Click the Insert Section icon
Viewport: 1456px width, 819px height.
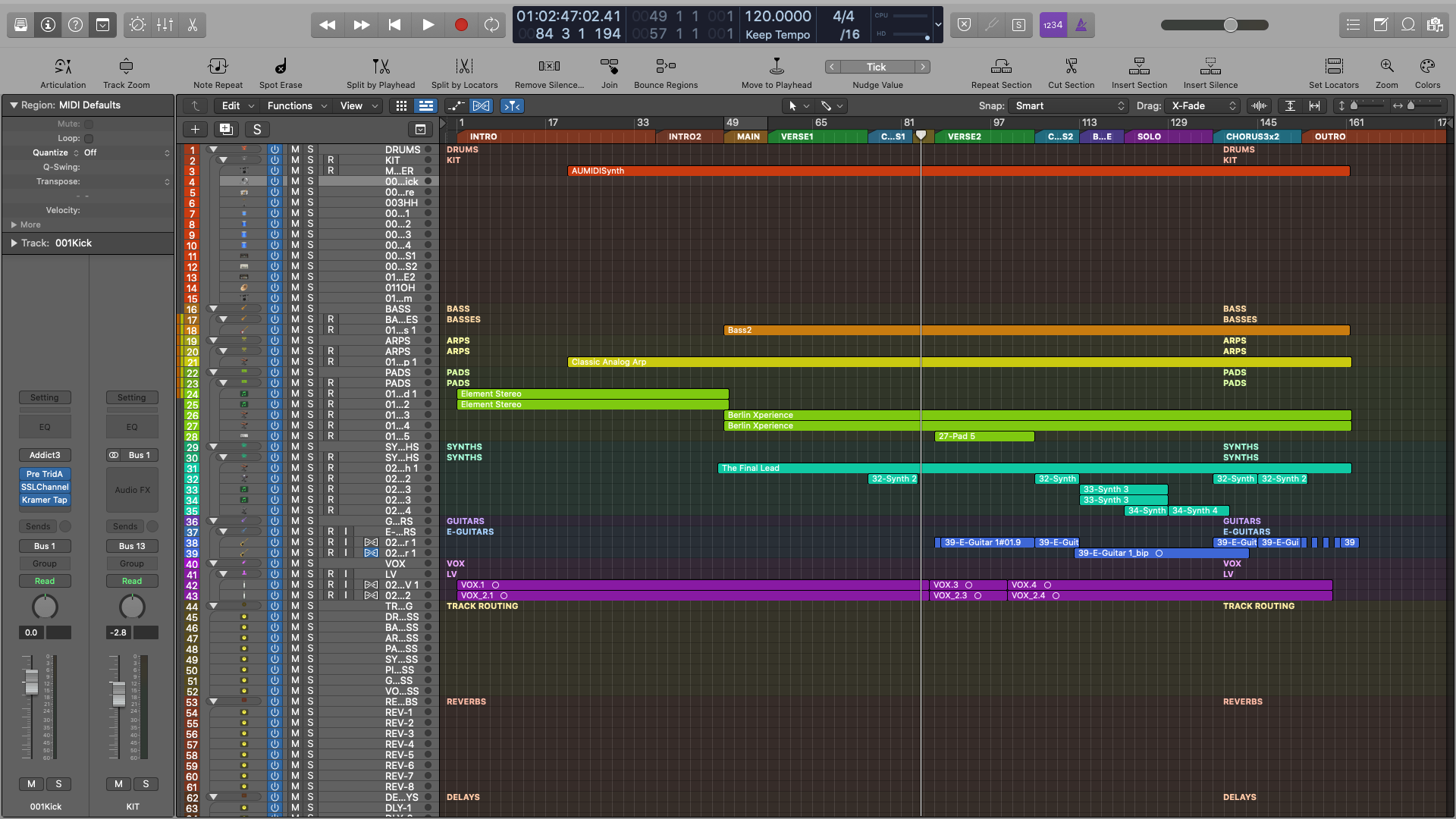coord(1139,66)
